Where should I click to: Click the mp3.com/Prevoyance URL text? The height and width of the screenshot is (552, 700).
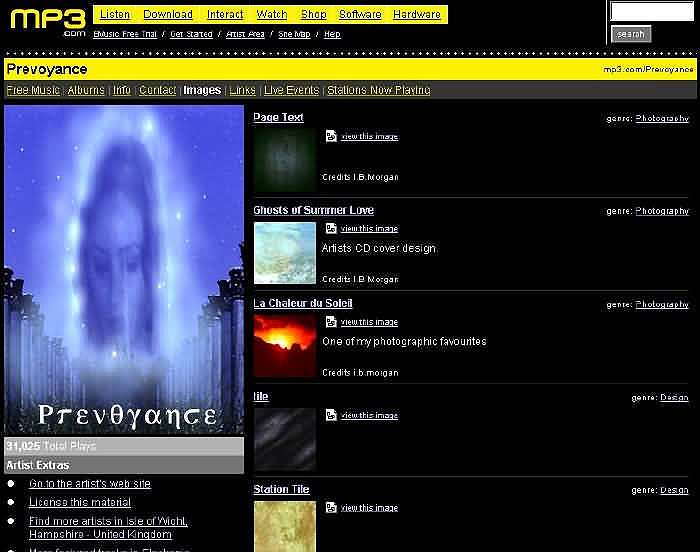(648, 69)
